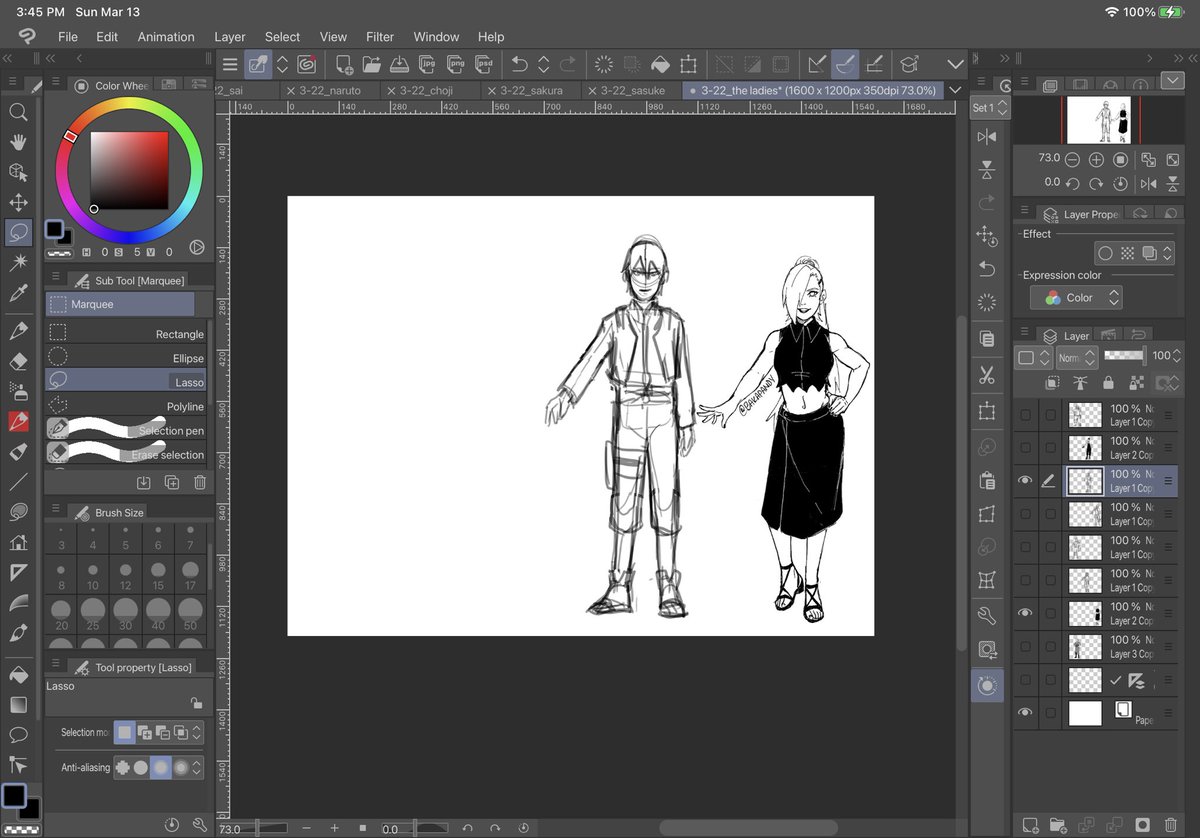The image size is (1200, 838).
Task: Open the Animation menu
Action: 166,37
